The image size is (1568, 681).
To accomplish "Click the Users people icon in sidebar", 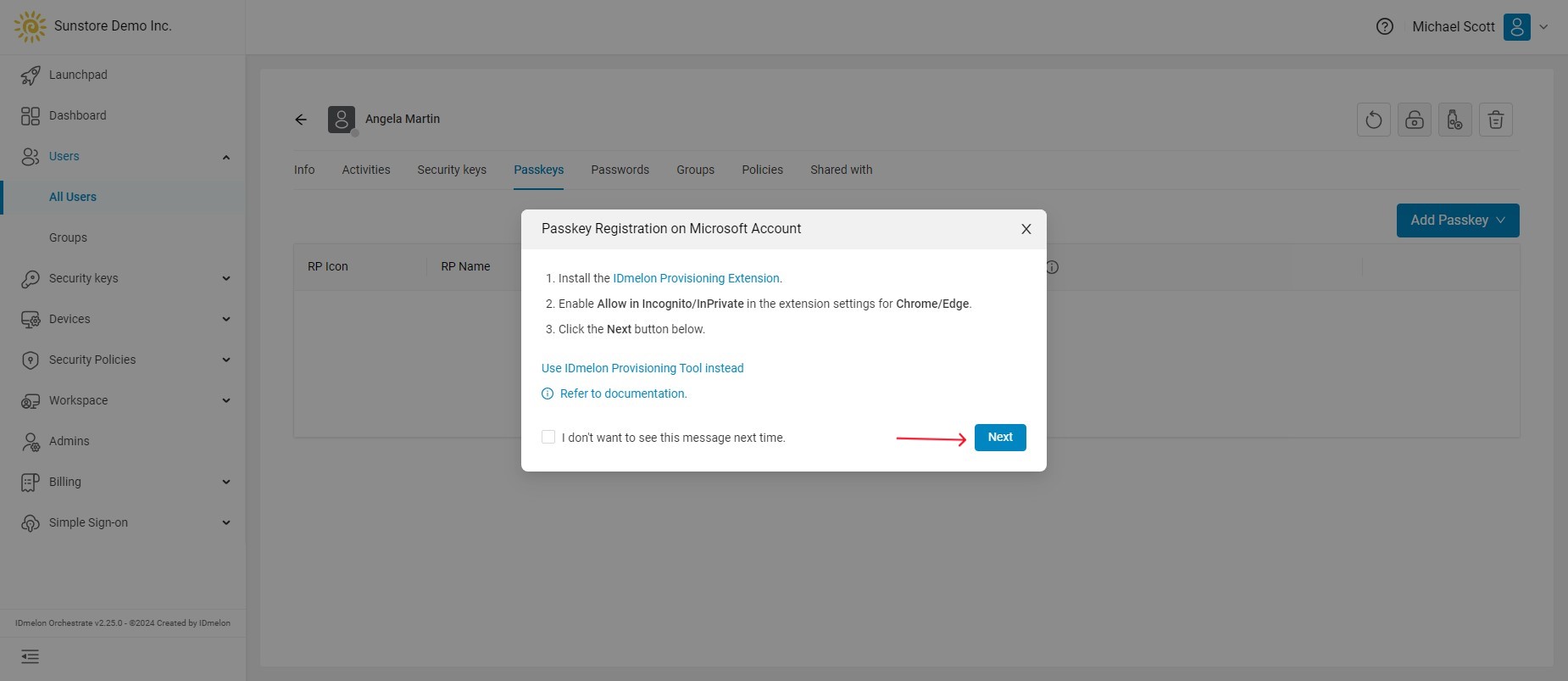I will tap(31, 156).
